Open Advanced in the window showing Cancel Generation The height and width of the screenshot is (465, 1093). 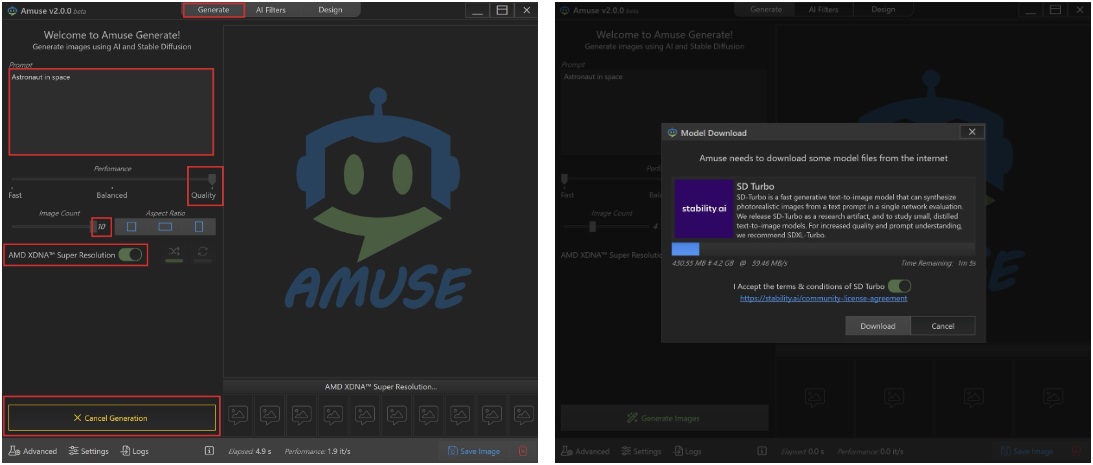pyautogui.click(x=33, y=451)
